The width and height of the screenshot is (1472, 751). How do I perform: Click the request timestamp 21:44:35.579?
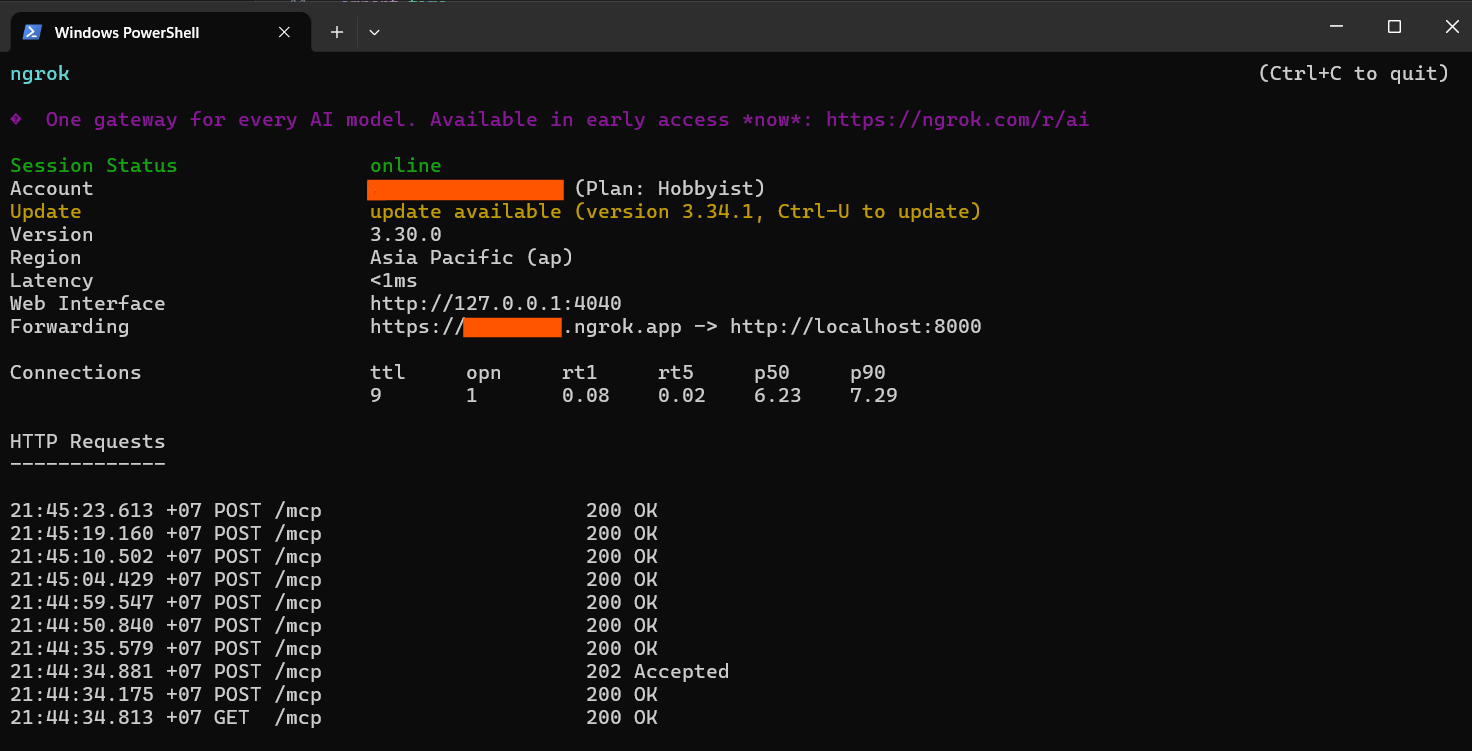[x=82, y=649]
